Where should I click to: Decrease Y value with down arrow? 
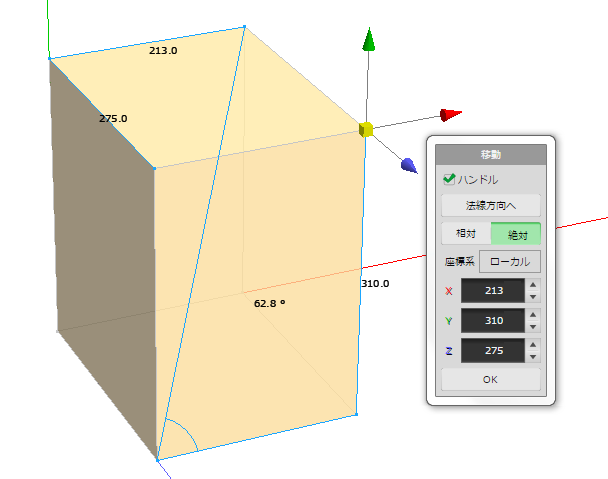533,327
